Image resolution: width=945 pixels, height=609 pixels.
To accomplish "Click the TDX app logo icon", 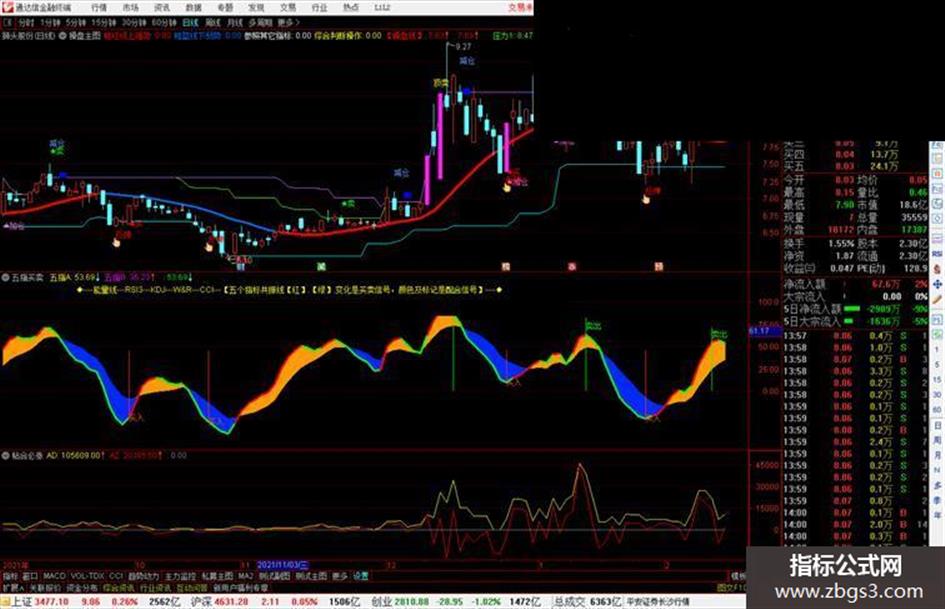I will click(x=8, y=7).
